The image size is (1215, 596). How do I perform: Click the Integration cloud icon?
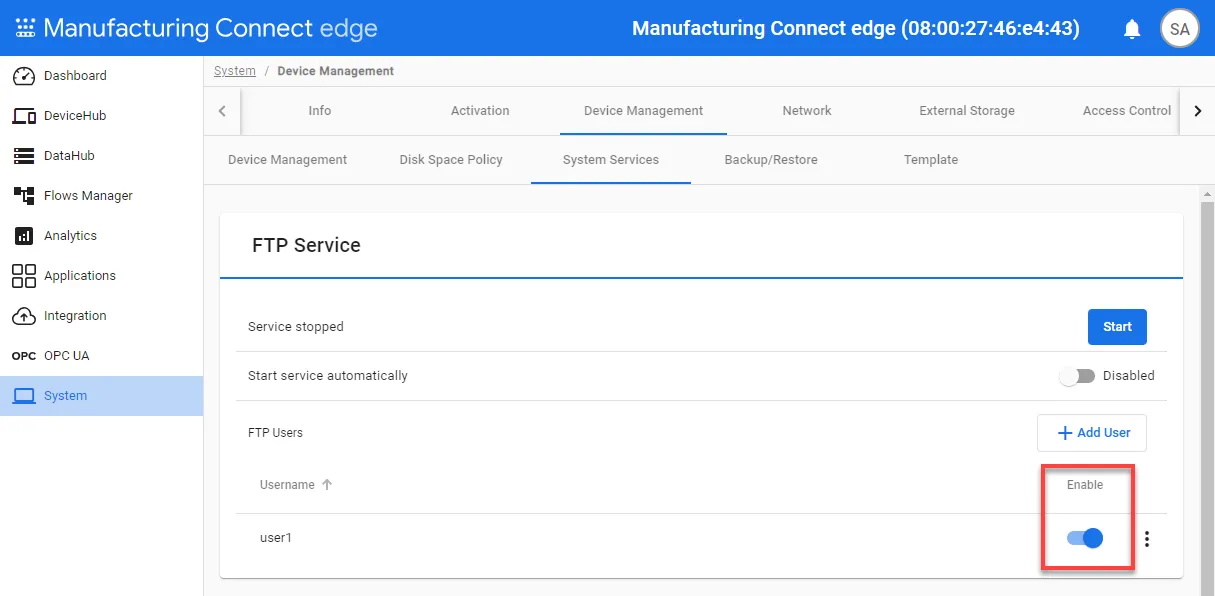pyautogui.click(x=24, y=316)
